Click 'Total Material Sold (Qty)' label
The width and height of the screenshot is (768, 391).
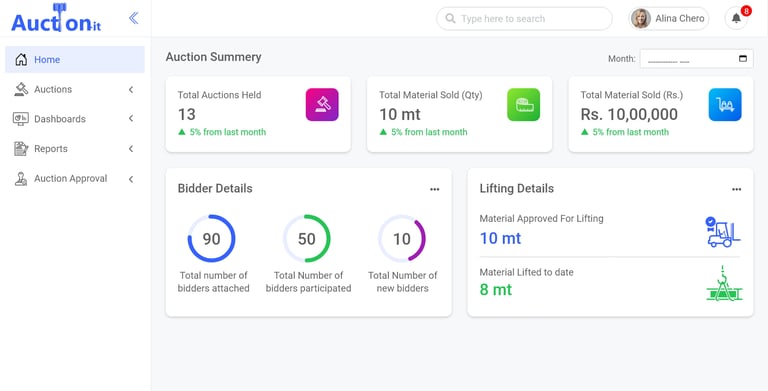point(431,95)
